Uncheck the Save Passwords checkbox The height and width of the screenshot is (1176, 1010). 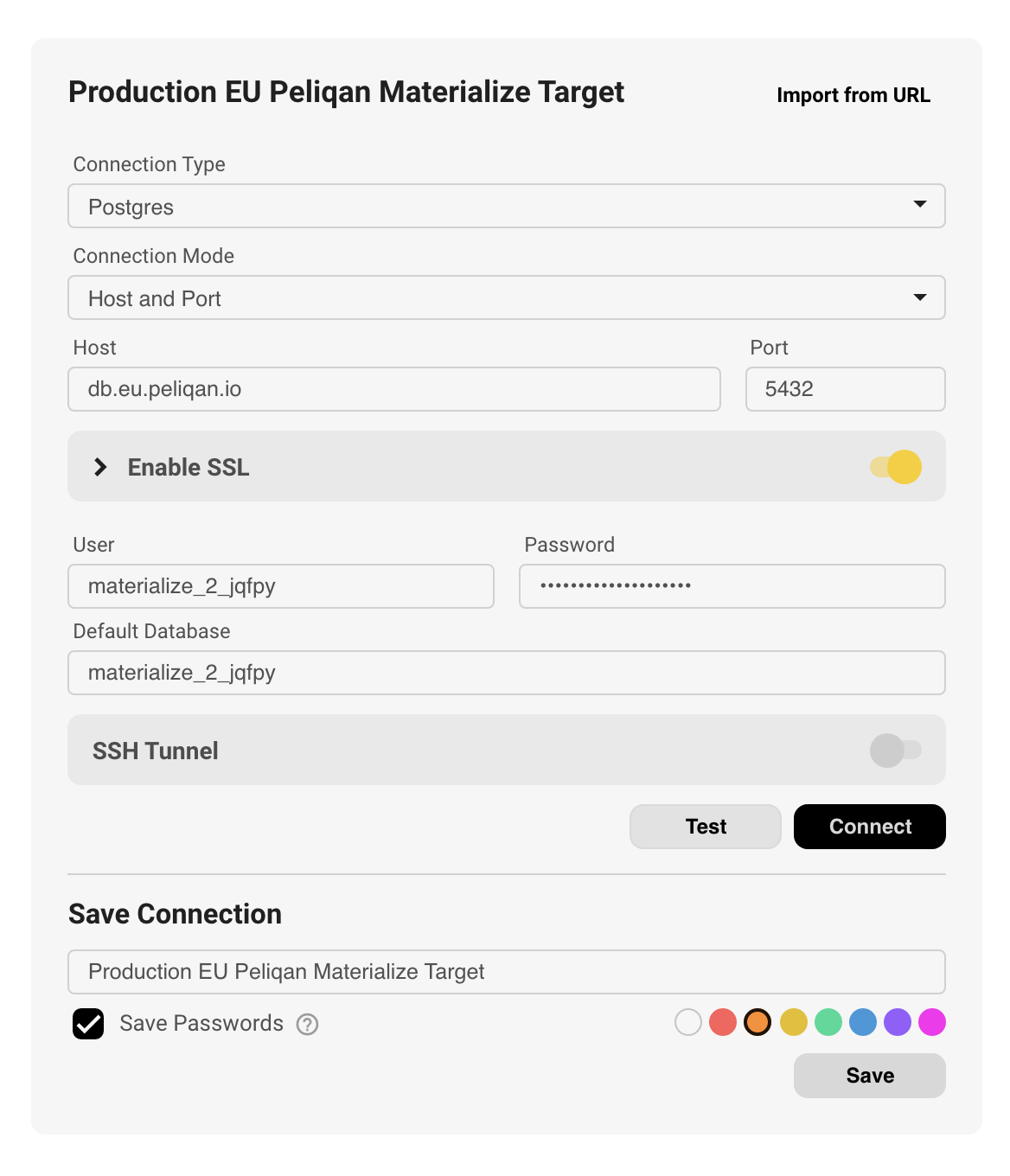click(x=88, y=1024)
